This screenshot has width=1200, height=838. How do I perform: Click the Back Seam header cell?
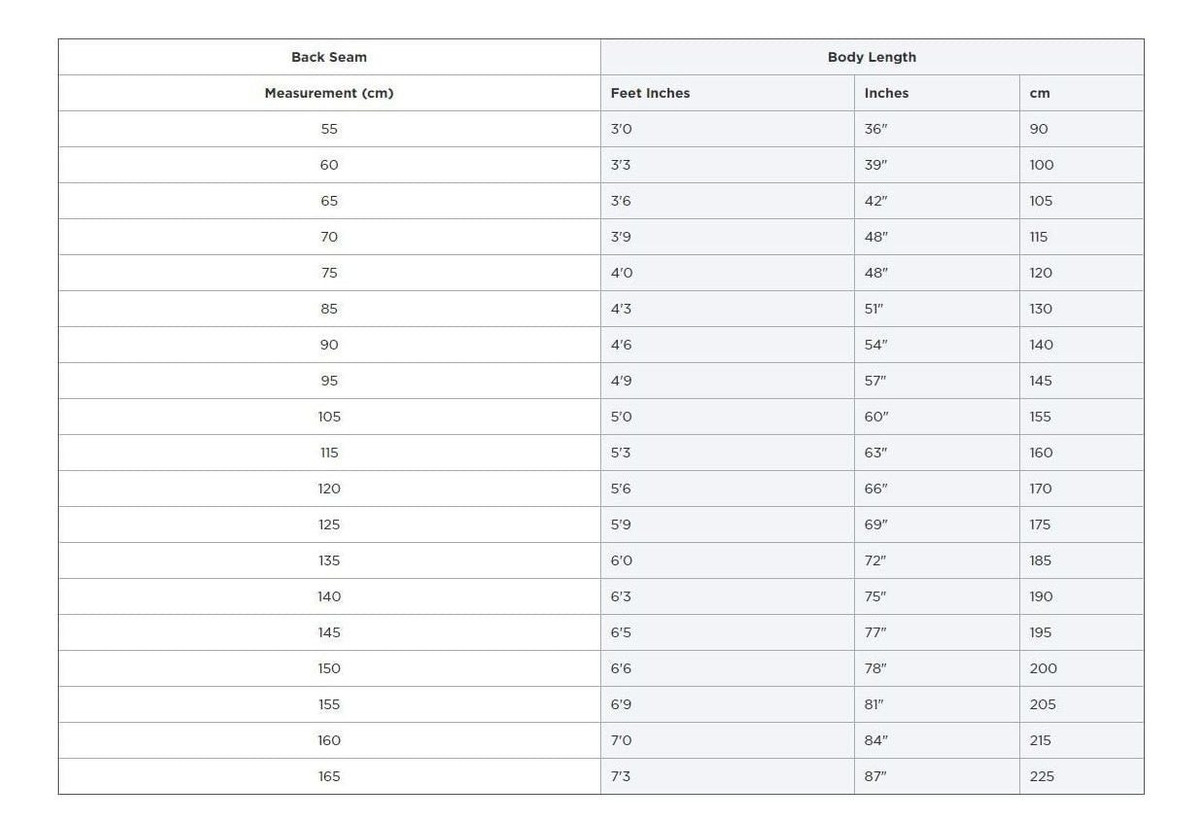click(329, 57)
